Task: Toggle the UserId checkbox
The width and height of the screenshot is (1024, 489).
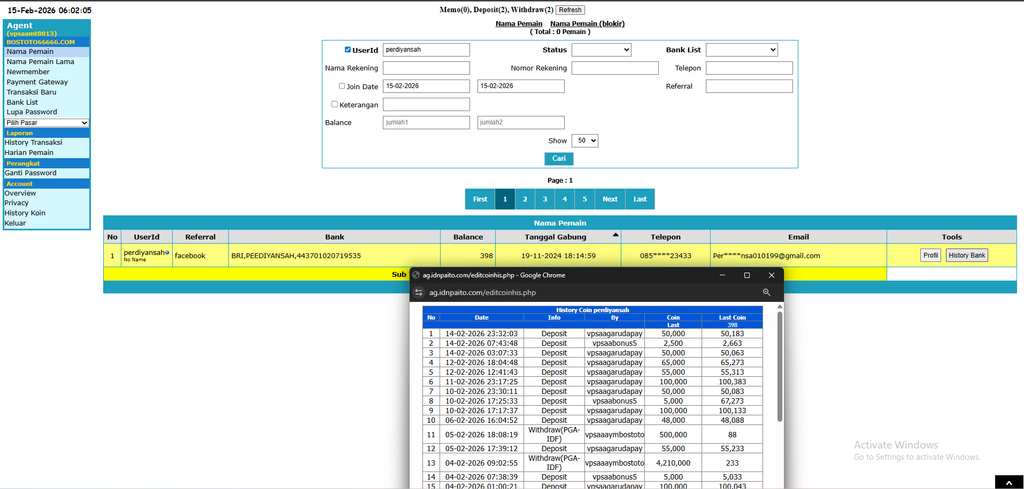Action: click(347, 50)
